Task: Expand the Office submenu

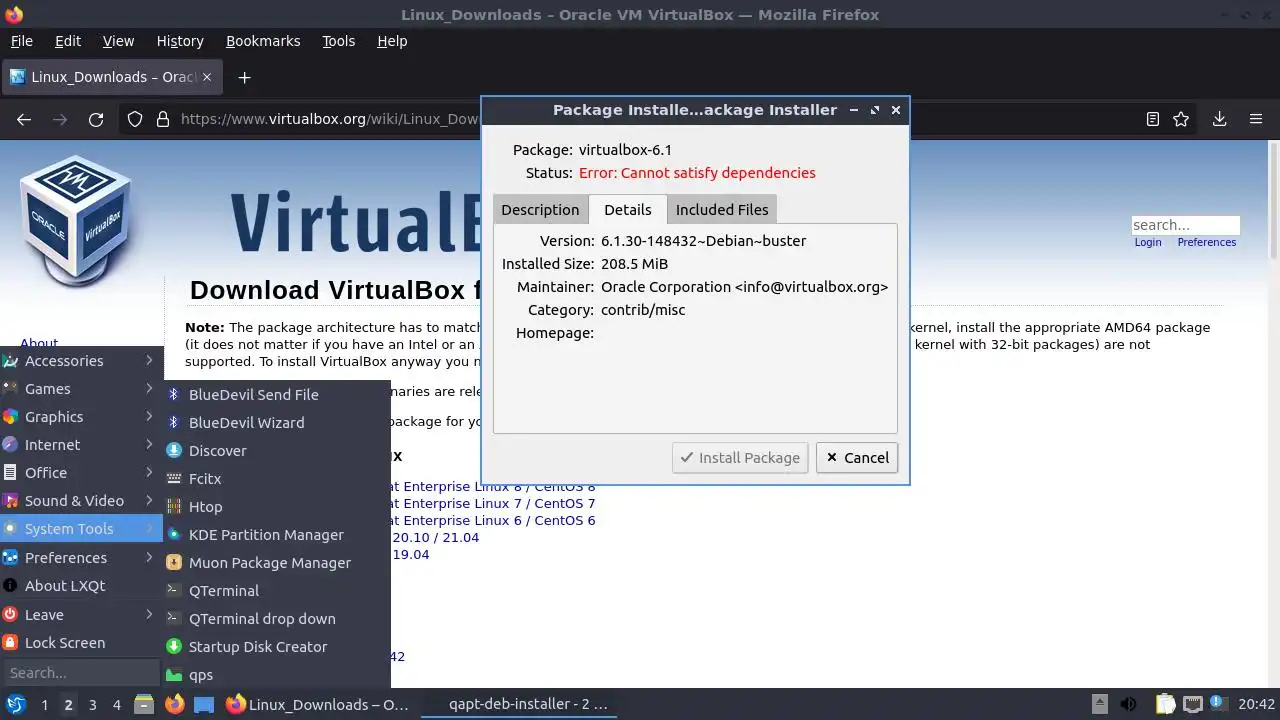Action: (81, 473)
